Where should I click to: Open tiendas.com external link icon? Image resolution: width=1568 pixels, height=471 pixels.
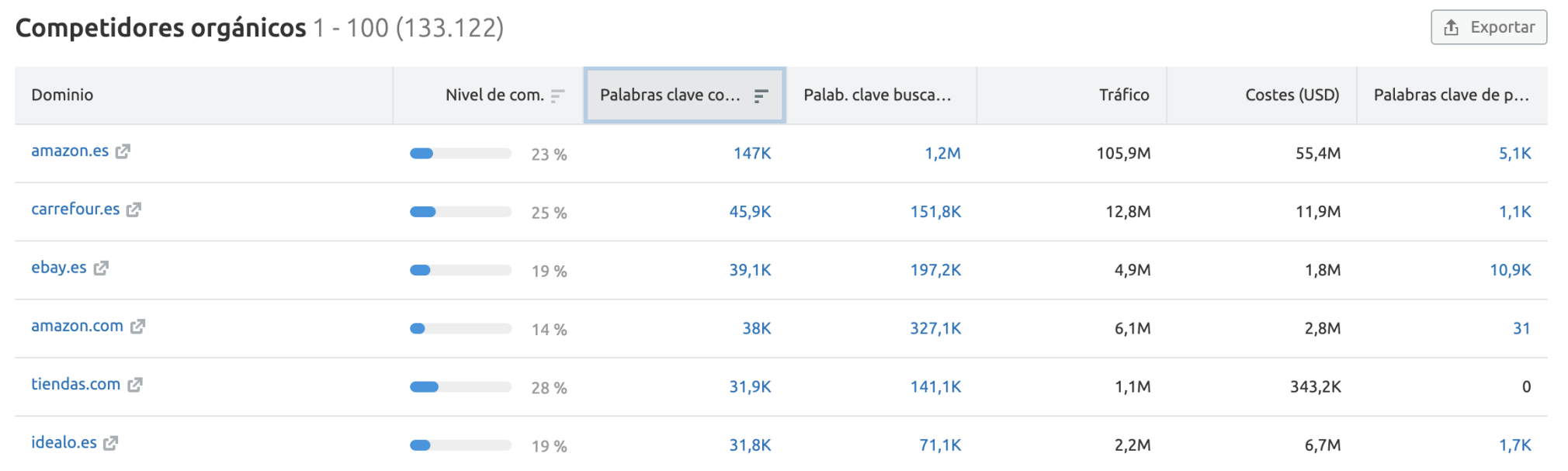click(x=135, y=385)
